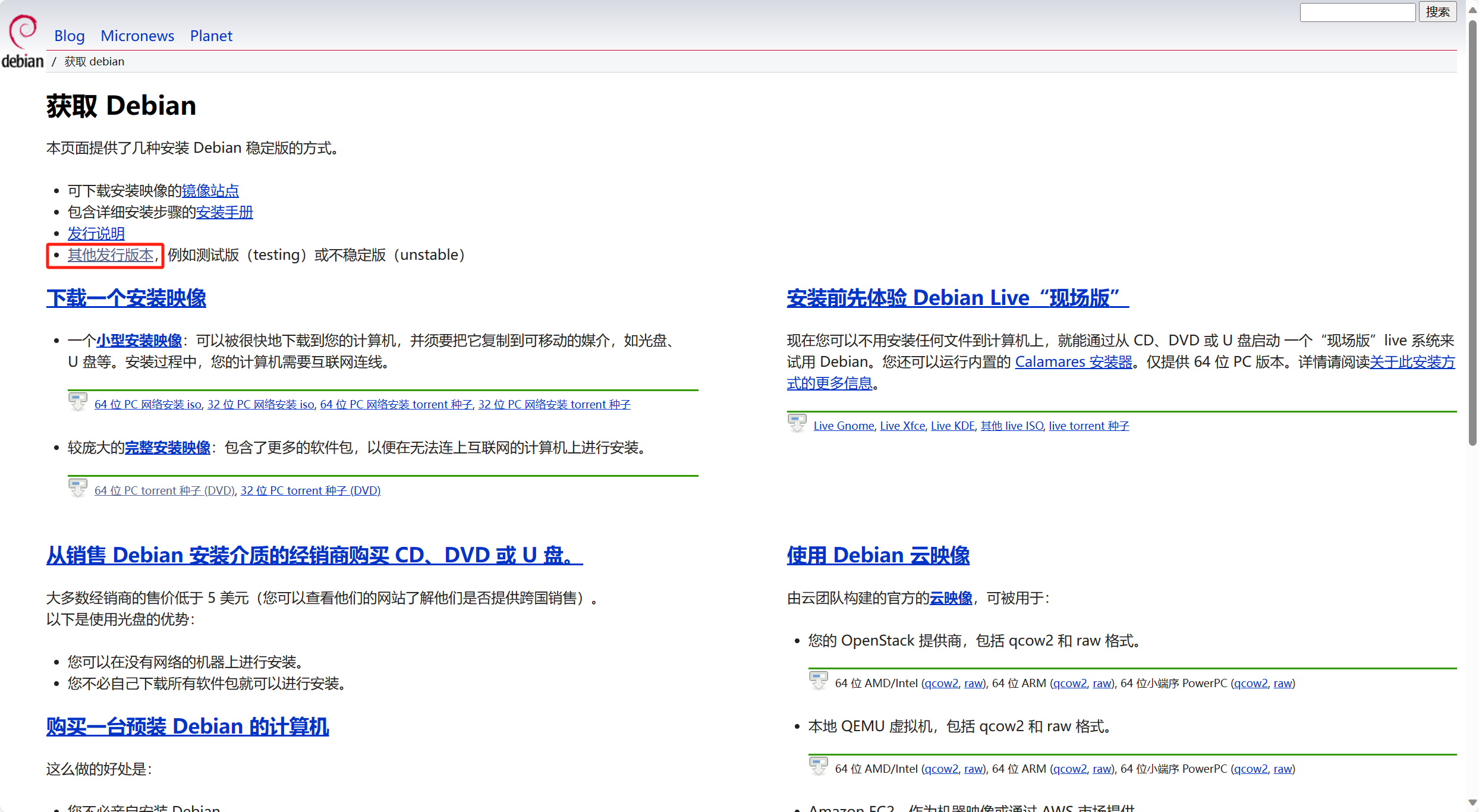
Task: Click the page title 获取 Debian
Action: pyautogui.click(x=121, y=106)
